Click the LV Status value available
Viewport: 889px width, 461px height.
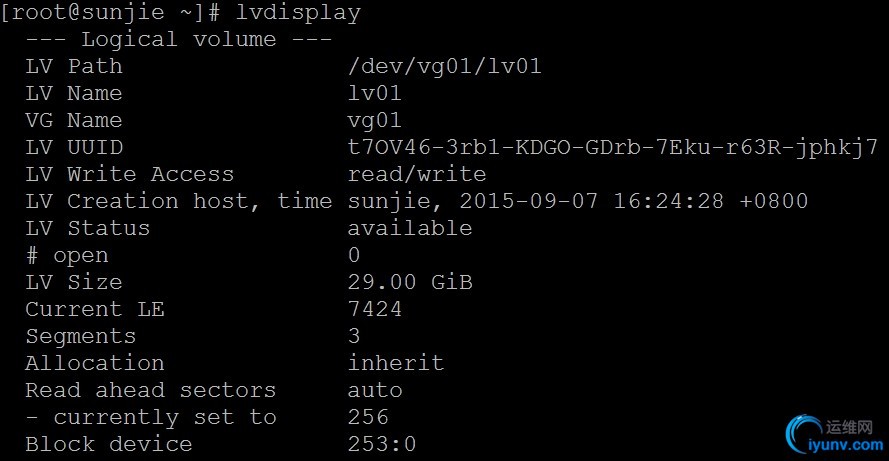pyautogui.click(x=410, y=229)
